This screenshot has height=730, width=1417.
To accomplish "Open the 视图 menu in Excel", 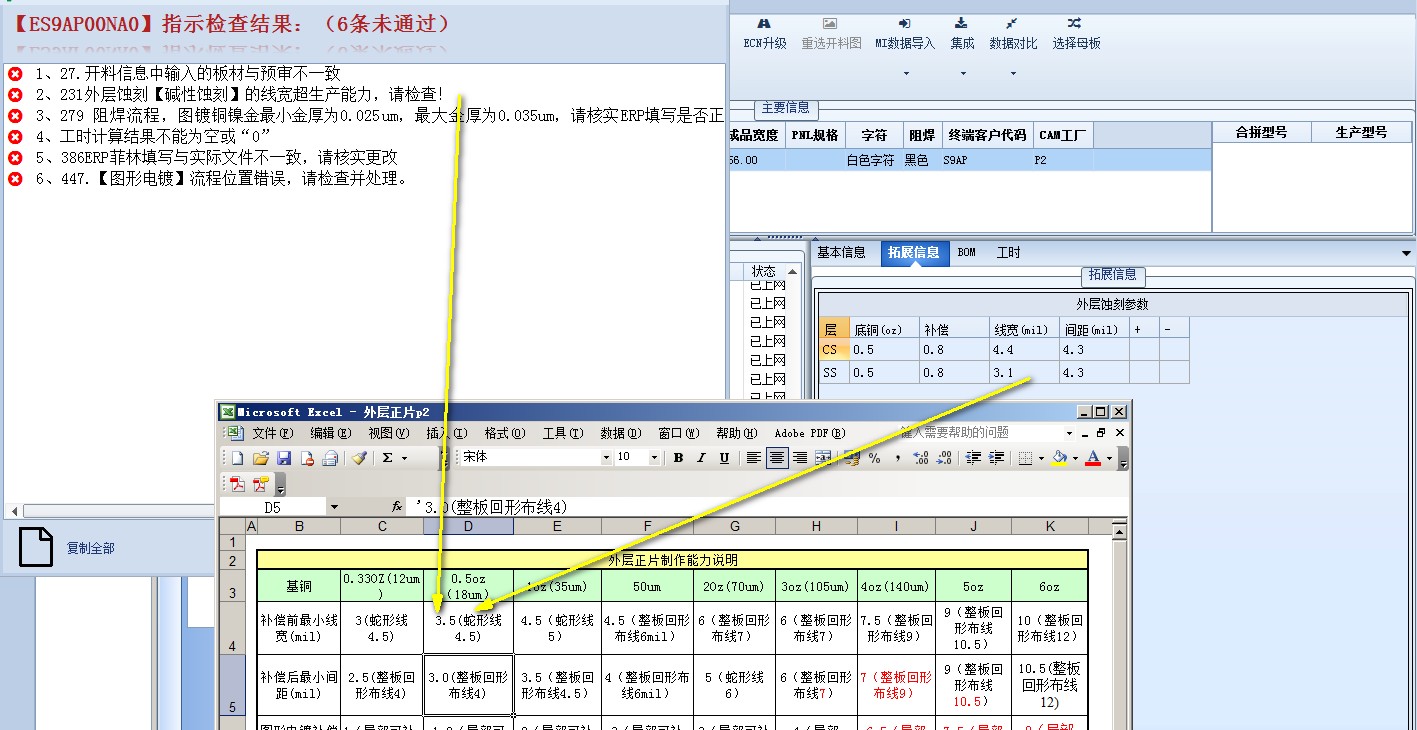I will (388, 433).
